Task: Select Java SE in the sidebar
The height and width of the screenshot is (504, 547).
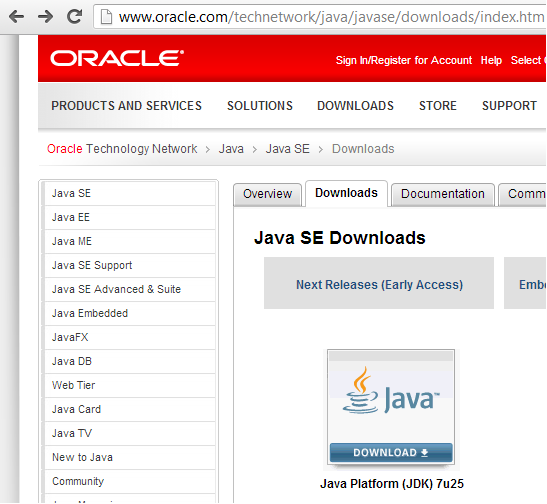Action: [130, 194]
